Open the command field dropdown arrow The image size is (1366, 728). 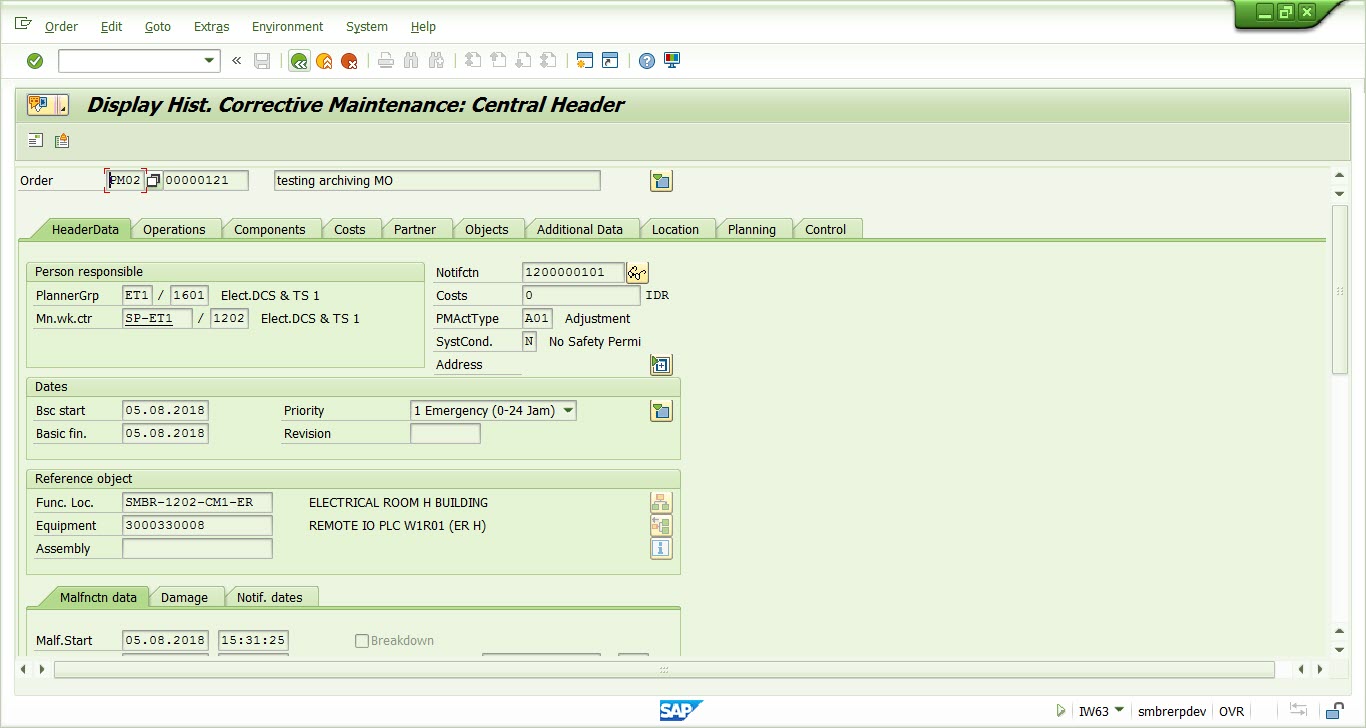(x=209, y=61)
